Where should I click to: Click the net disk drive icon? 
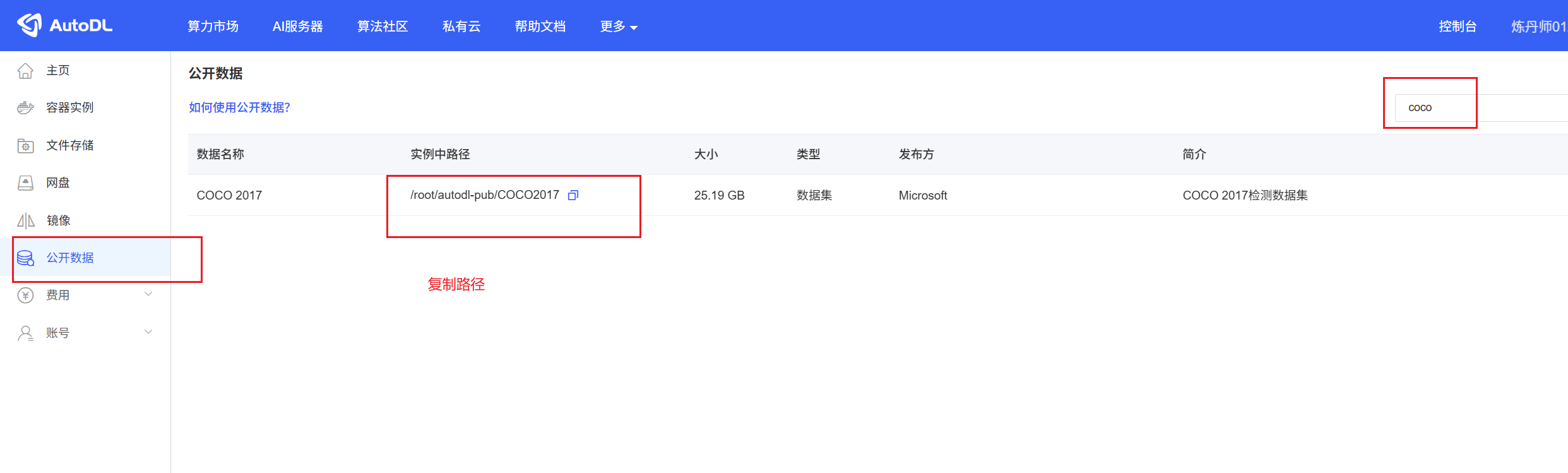(x=25, y=183)
